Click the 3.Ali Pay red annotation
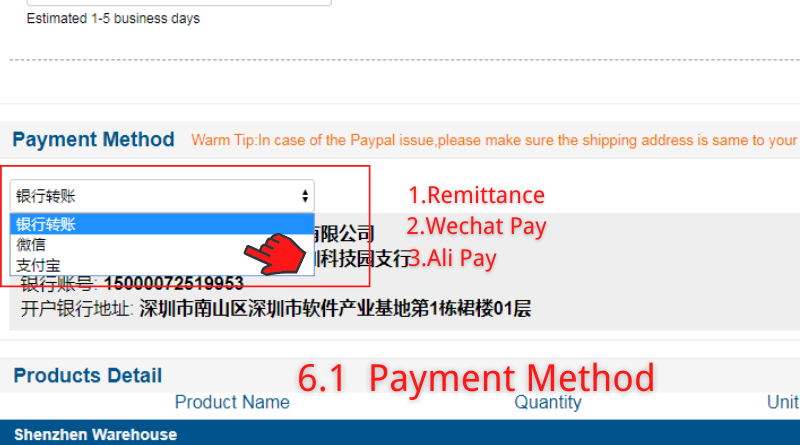Screen dimensions: 800x445 coord(453,258)
